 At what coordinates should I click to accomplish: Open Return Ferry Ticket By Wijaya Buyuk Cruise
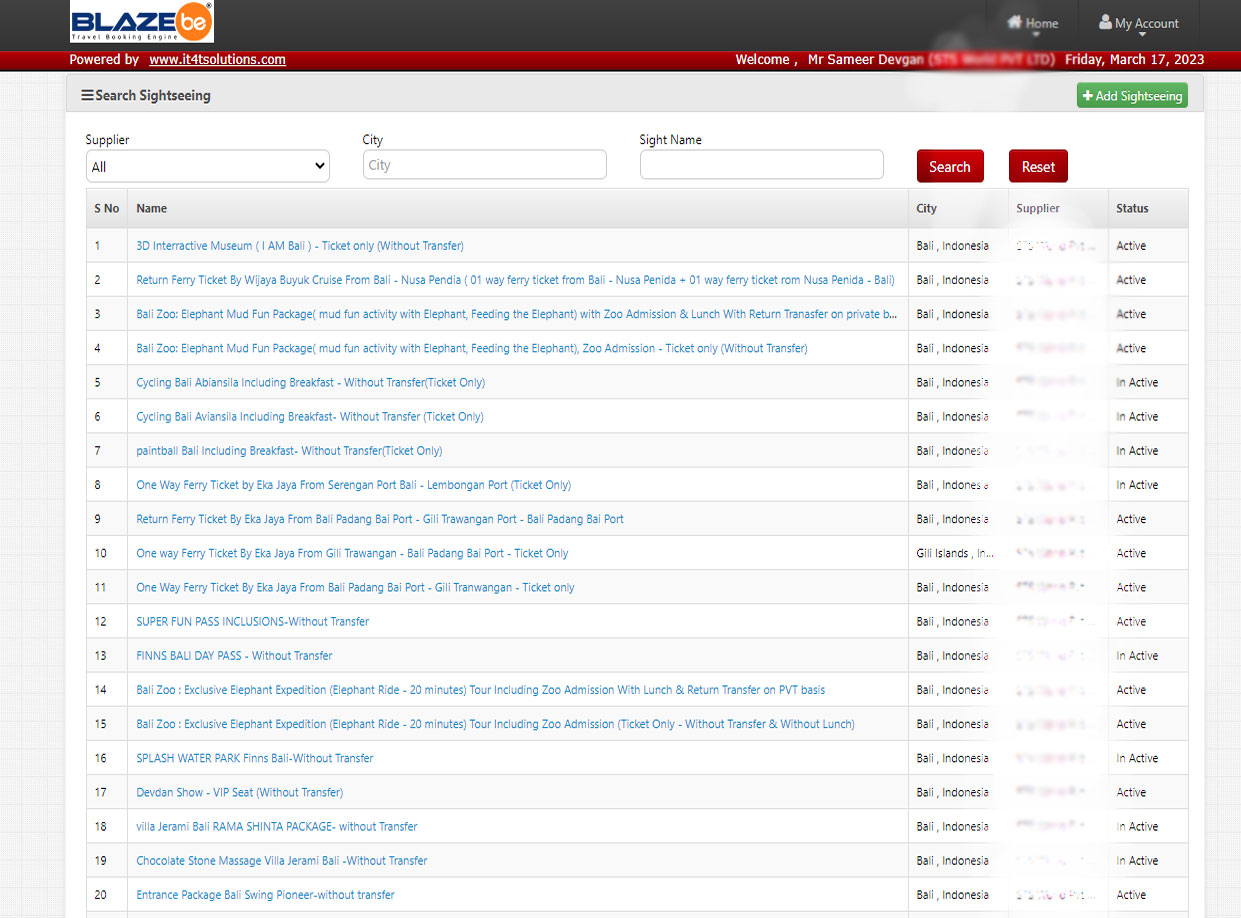pyautogui.click(x=515, y=280)
